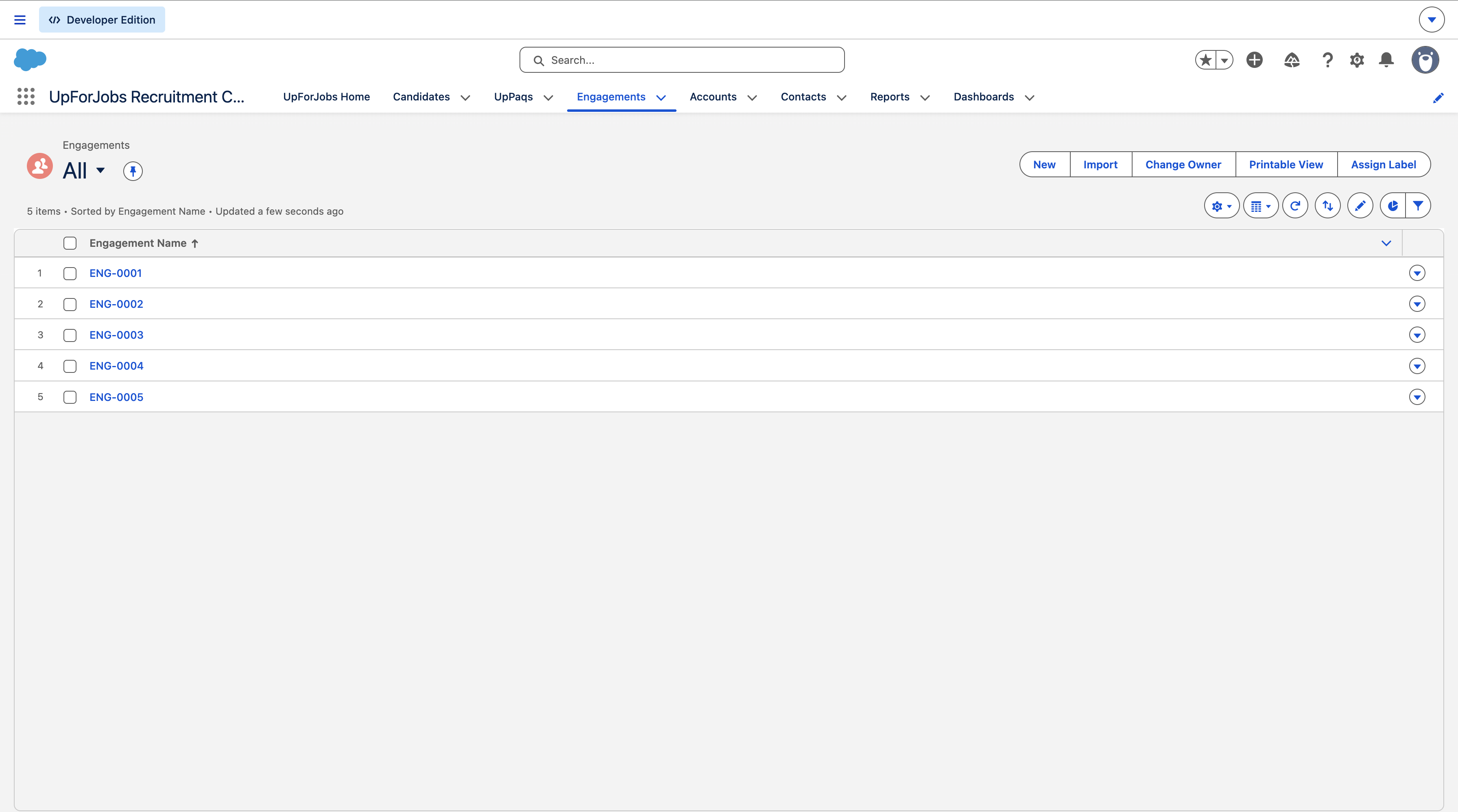Click the sort arrows icon
Viewport: 1458px width, 812px height.
(1328, 206)
